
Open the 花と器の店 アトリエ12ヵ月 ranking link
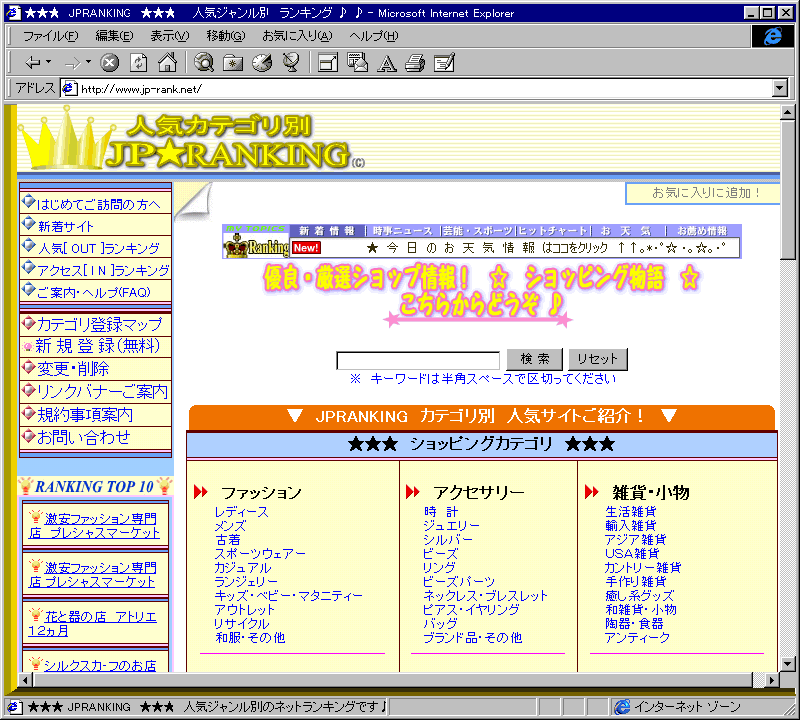[92, 624]
